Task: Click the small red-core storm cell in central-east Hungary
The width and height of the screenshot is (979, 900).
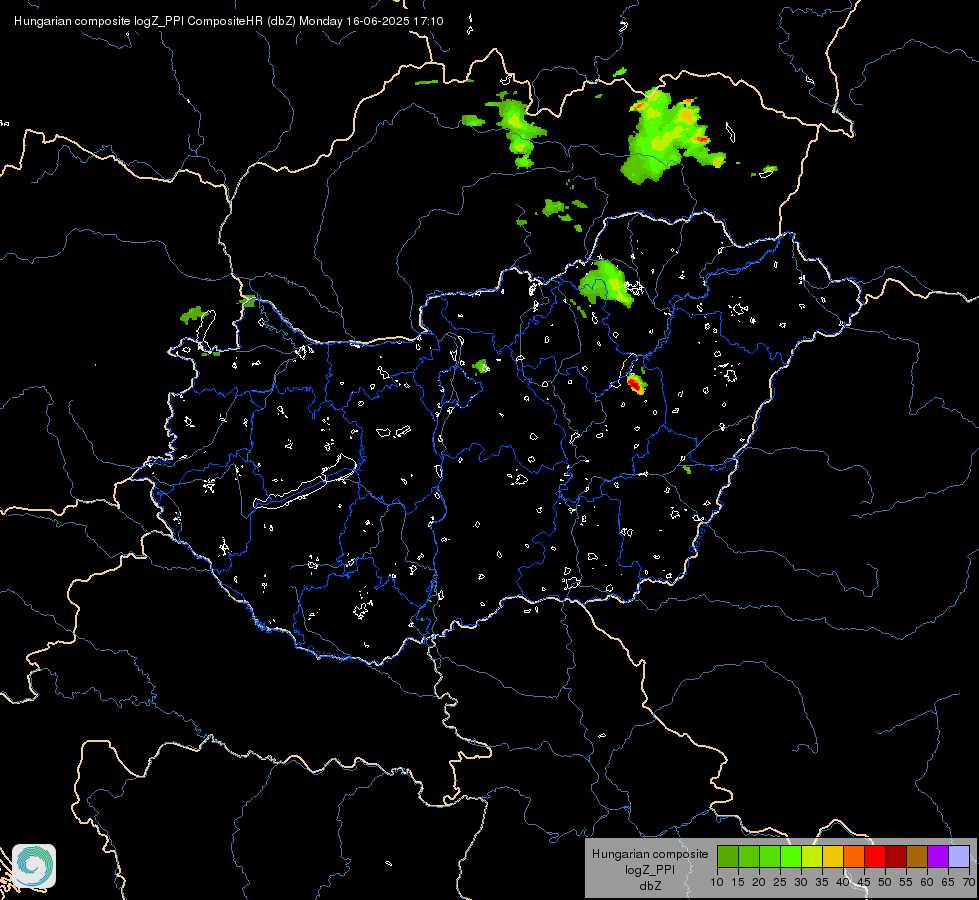Action: pos(636,383)
